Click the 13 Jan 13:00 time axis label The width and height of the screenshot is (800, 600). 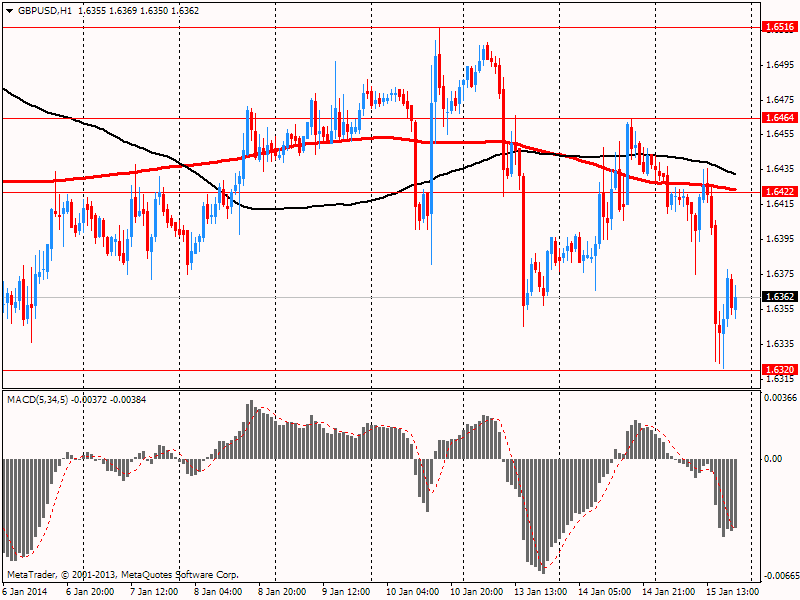(x=540, y=592)
